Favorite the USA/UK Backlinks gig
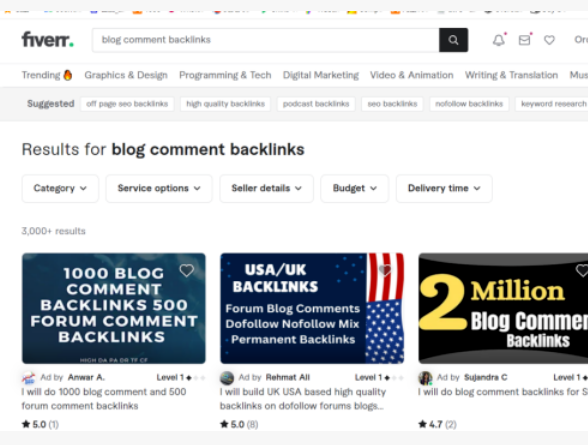 click(x=385, y=270)
